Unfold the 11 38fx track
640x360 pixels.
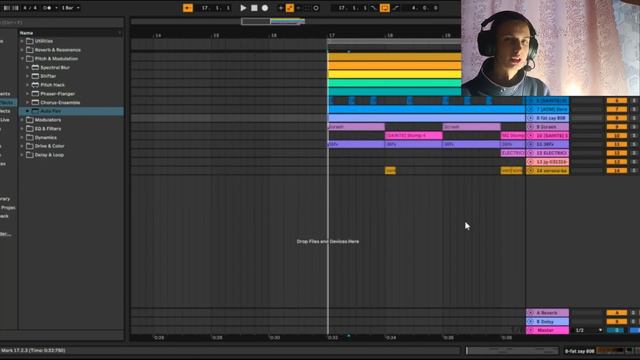(531, 144)
